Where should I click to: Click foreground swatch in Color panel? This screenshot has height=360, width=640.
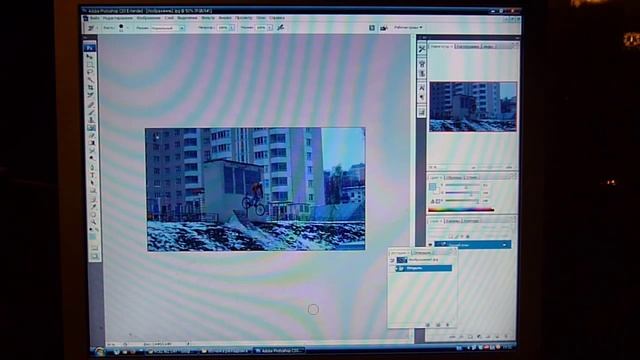tap(432, 187)
